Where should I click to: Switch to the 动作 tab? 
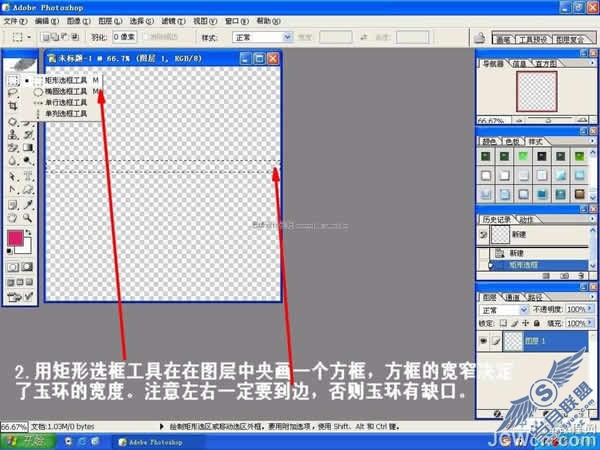pyautogui.click(x=526, y=219)
